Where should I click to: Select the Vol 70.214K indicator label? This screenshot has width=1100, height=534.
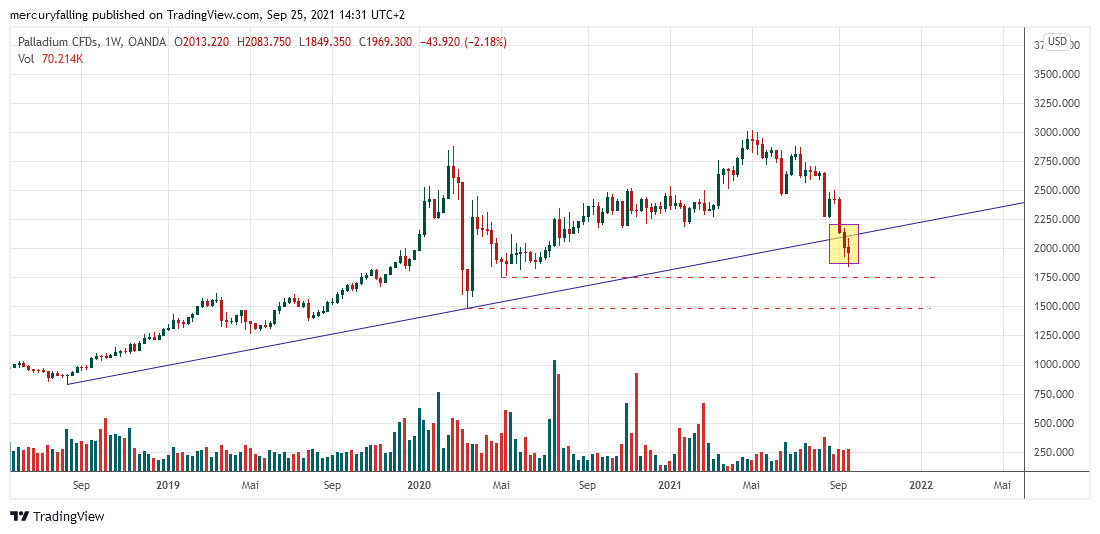pos(50,59)
